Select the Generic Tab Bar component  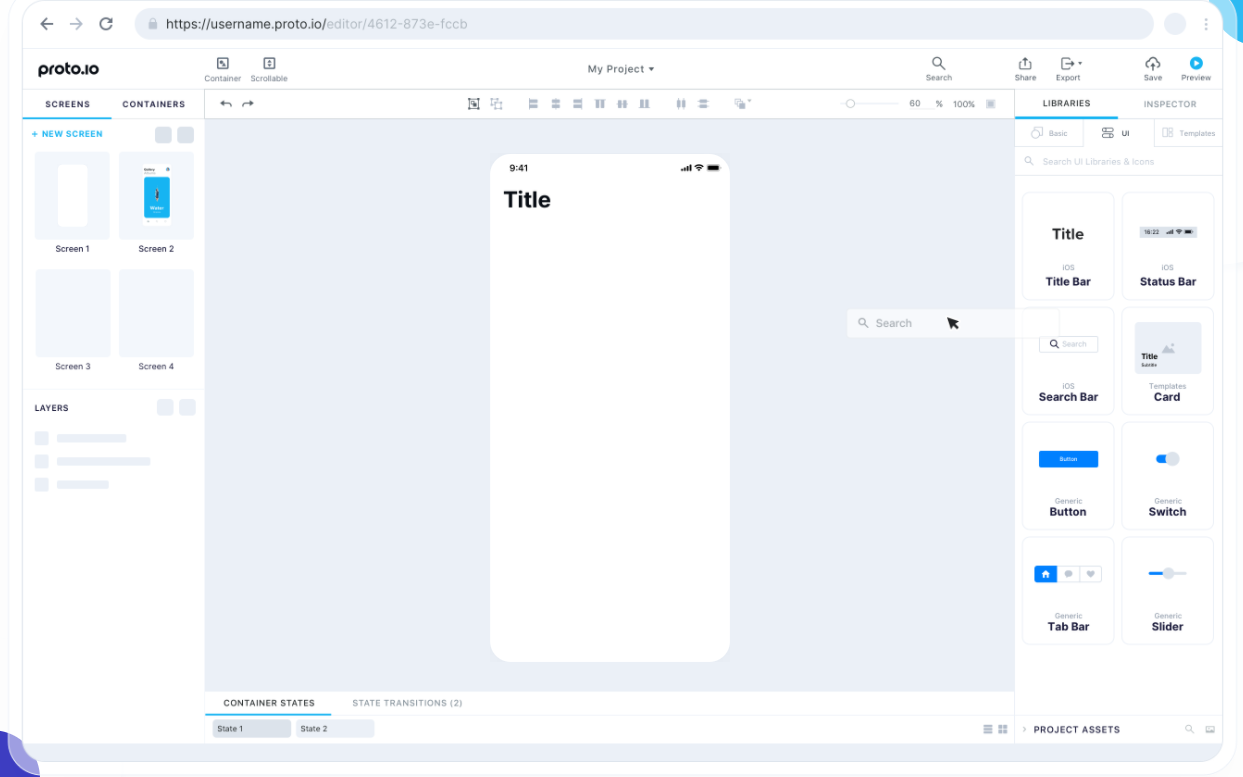click(1068, 591)
